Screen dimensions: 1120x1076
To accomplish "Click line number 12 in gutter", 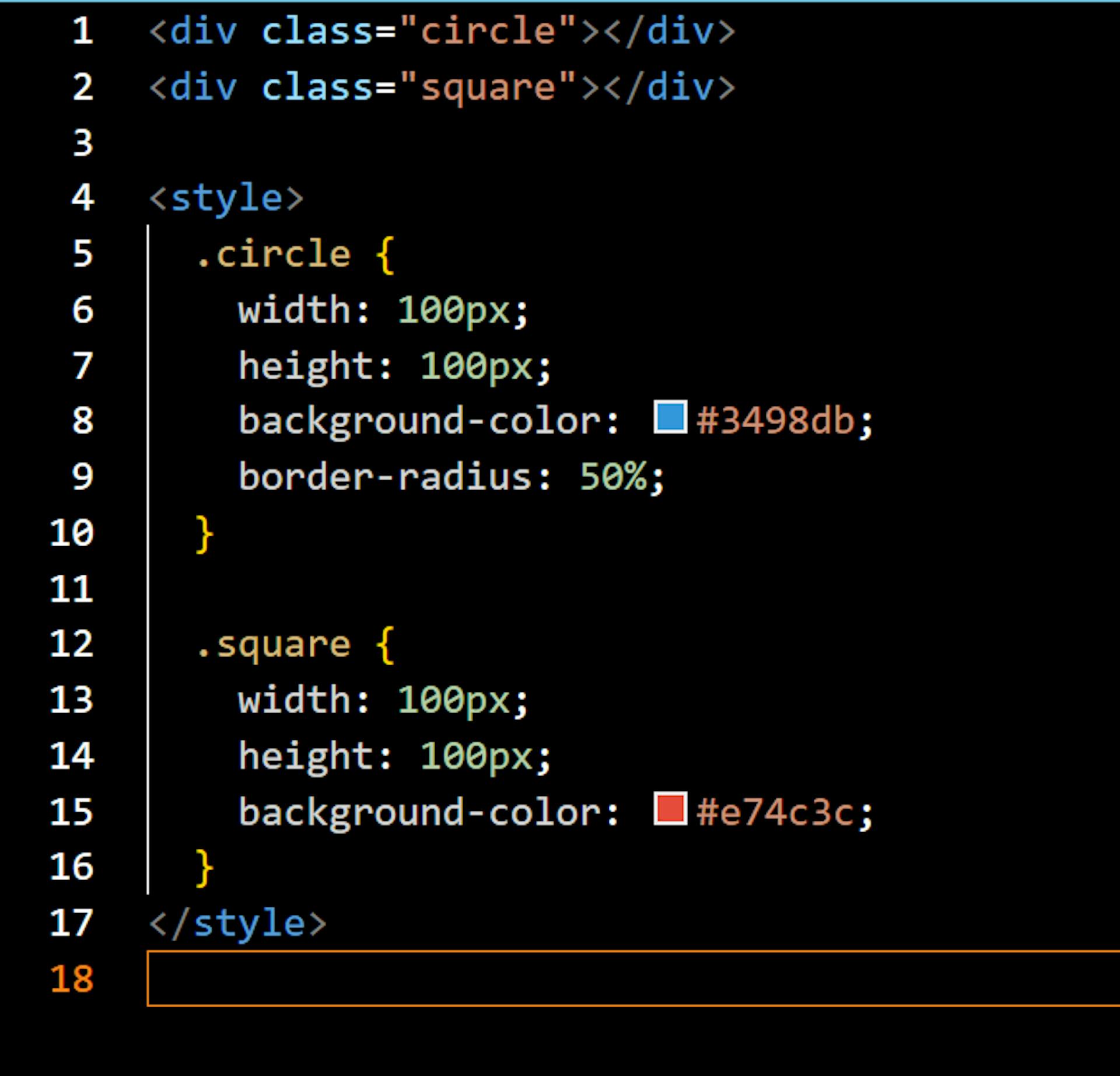I will (x=72, y=644).
